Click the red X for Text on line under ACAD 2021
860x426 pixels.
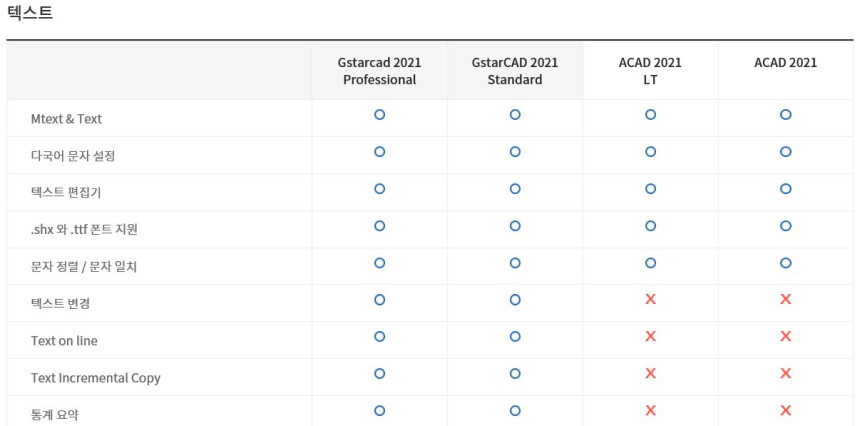[785, 337]
